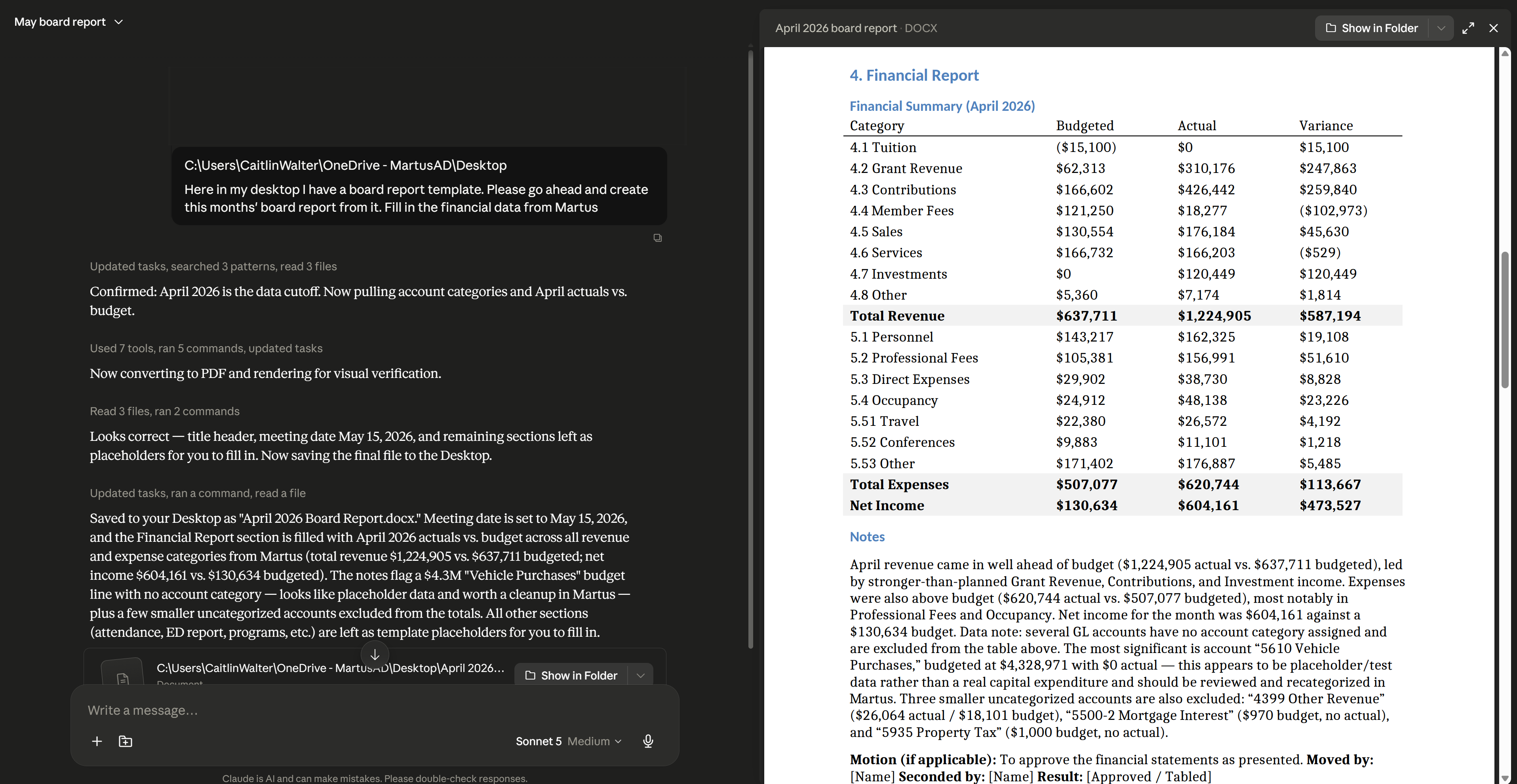Click the plus icon to add an attachment
Screen dimensions: 1517x784
pyautogui.click(x=97, y=741)
